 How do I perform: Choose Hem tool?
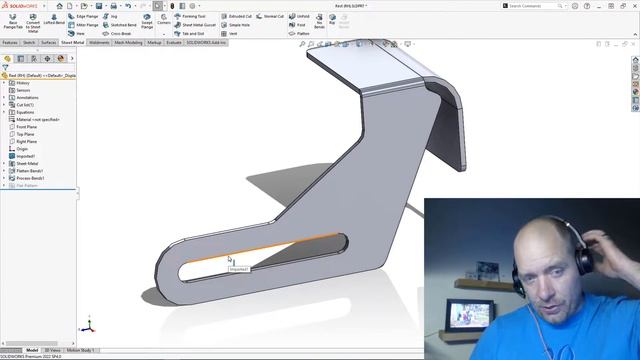pyautogui.click(x=76, y=33)
